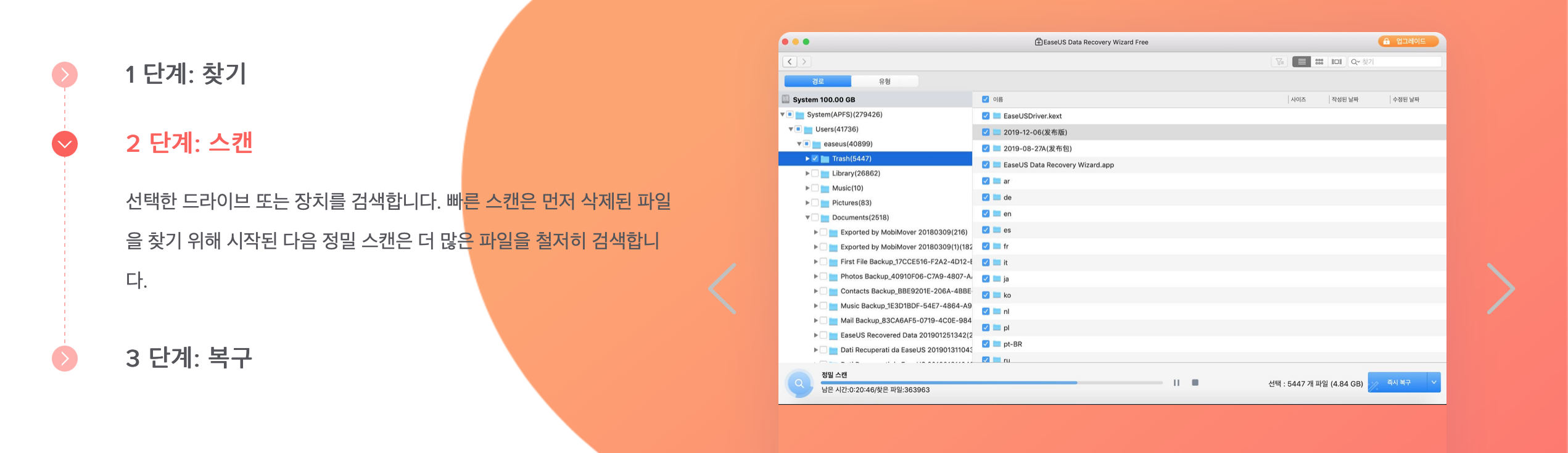Image resolution: width=1568 pixels, height=453 pixels.
Task: Click the 즉시 복구 recover button
Action: 1398,383
